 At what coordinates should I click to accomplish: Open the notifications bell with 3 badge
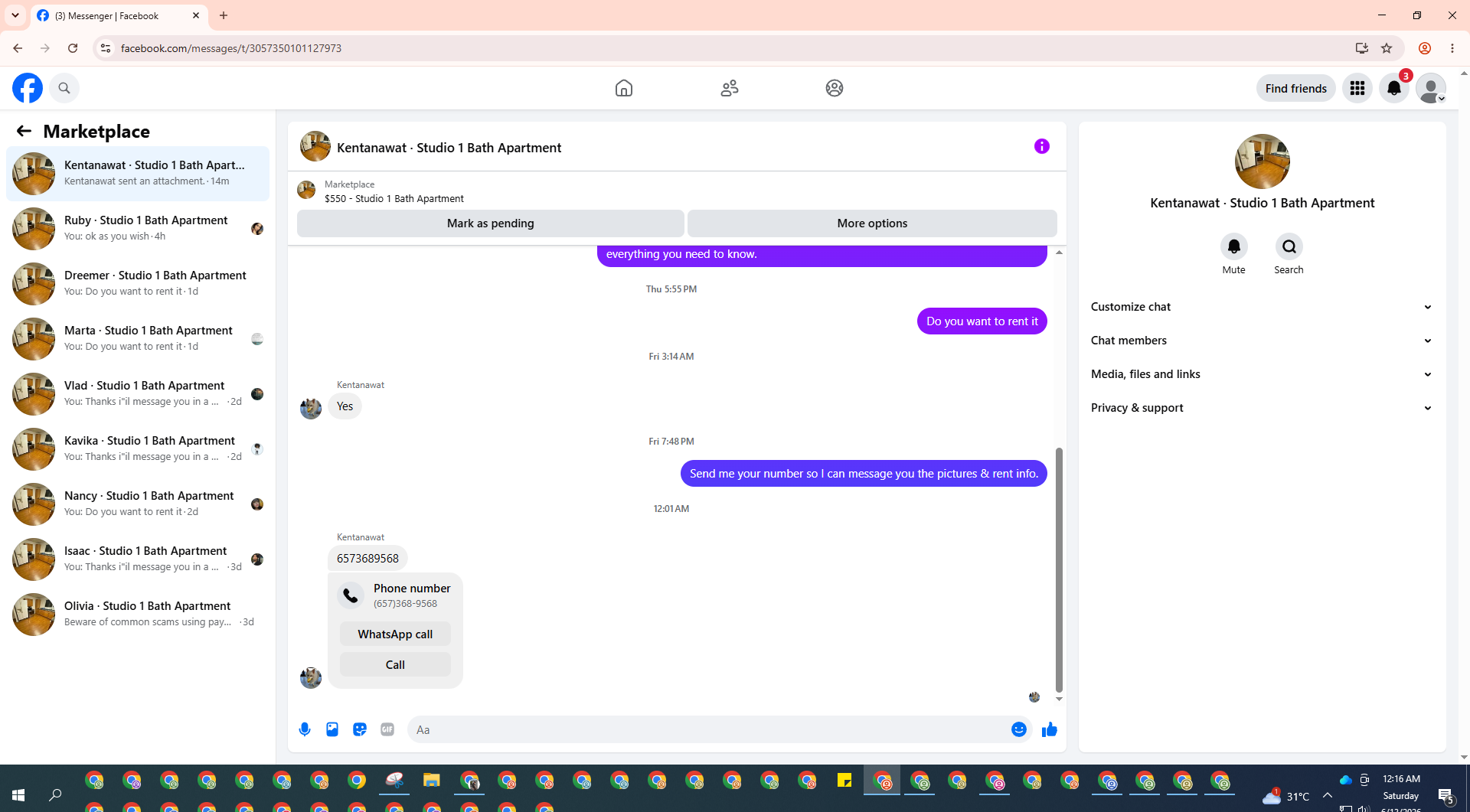point(1394,88)
